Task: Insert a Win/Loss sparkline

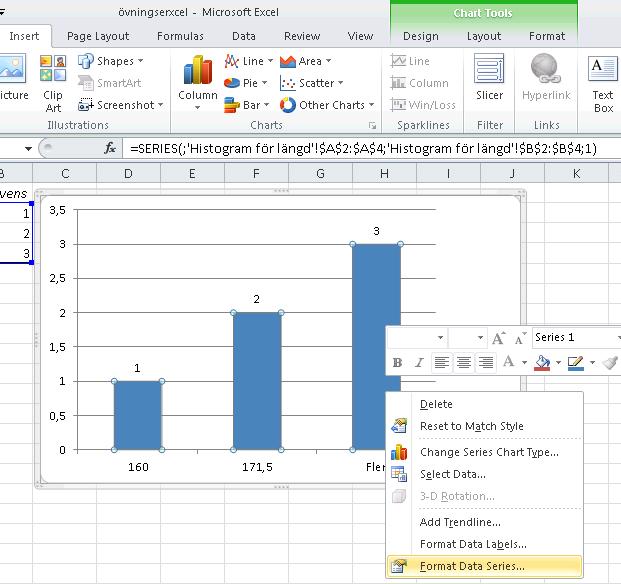Action: (423, 105)
